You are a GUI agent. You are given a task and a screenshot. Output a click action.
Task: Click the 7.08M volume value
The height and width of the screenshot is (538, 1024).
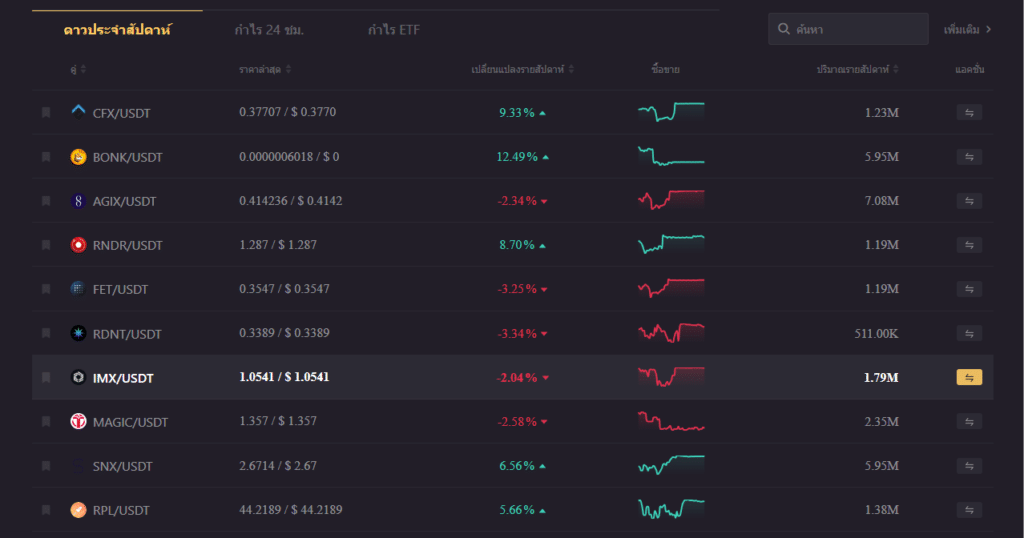tap(882, 200)
